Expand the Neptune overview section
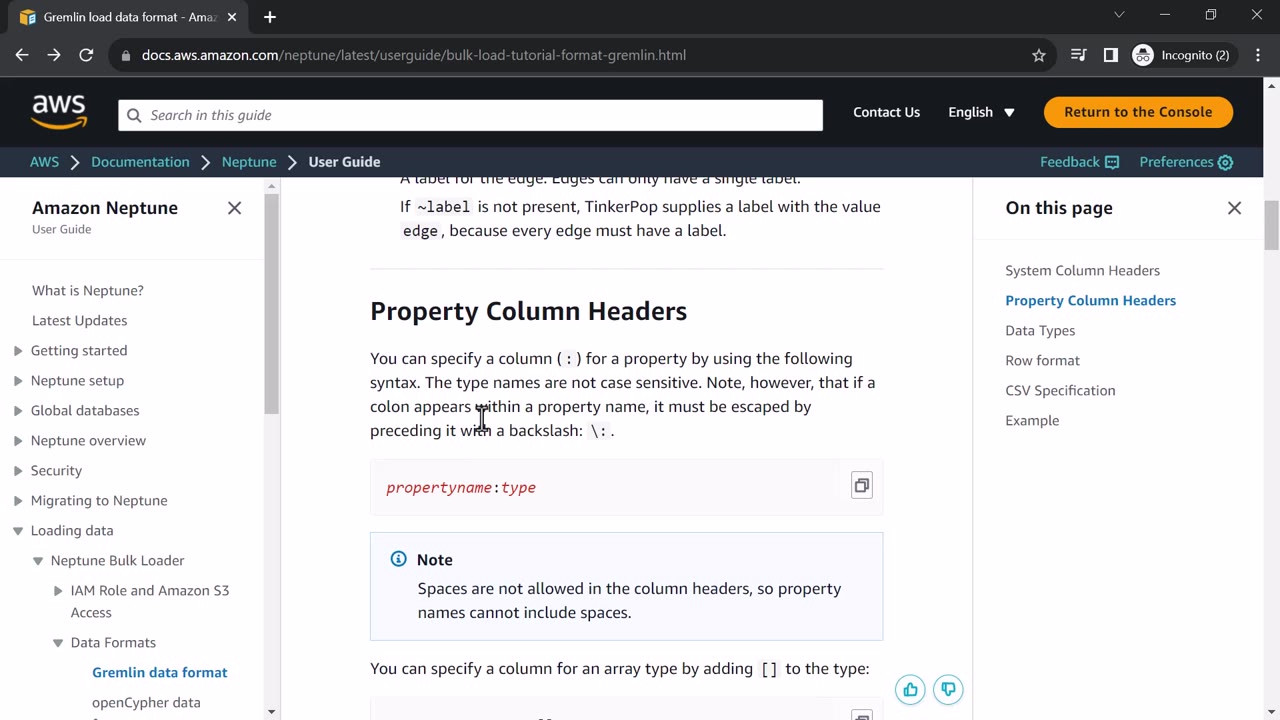Viewport: 1280px width, 720px height. point(18,440)
